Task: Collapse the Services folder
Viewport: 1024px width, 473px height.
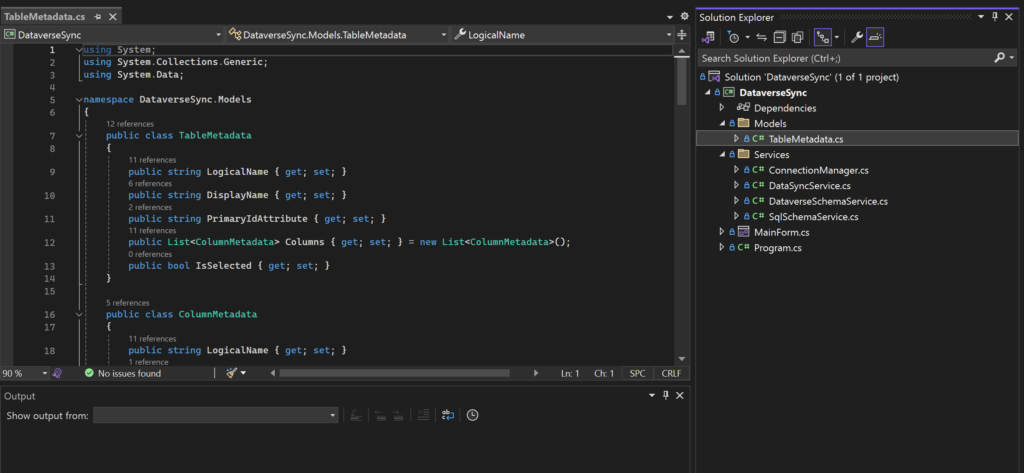Action: [x=722, y=155]
